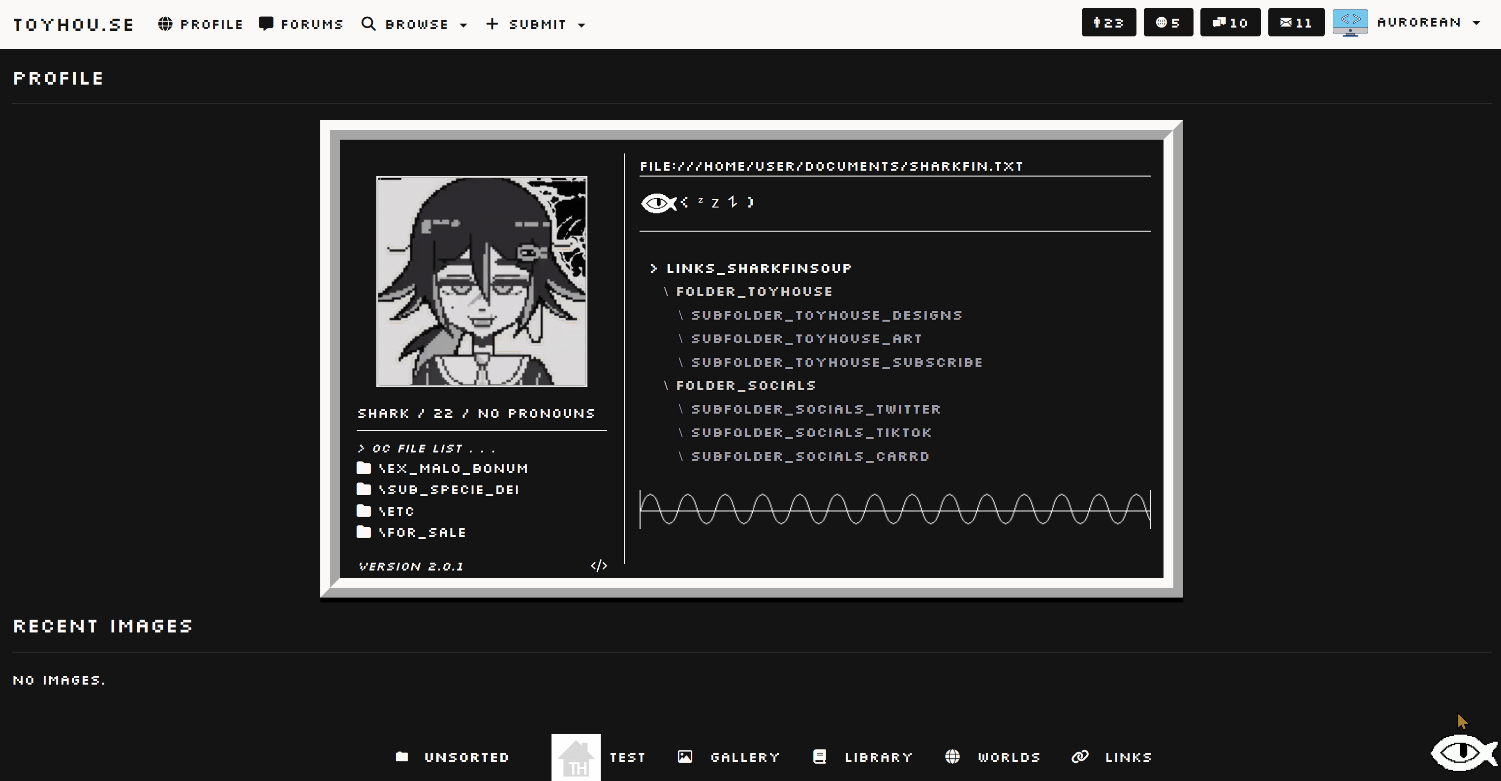This screenshot has width=1501, height=781.
Task: Select FOLDER_SOCIALS in the tree
Action: [x=746, y=385]
